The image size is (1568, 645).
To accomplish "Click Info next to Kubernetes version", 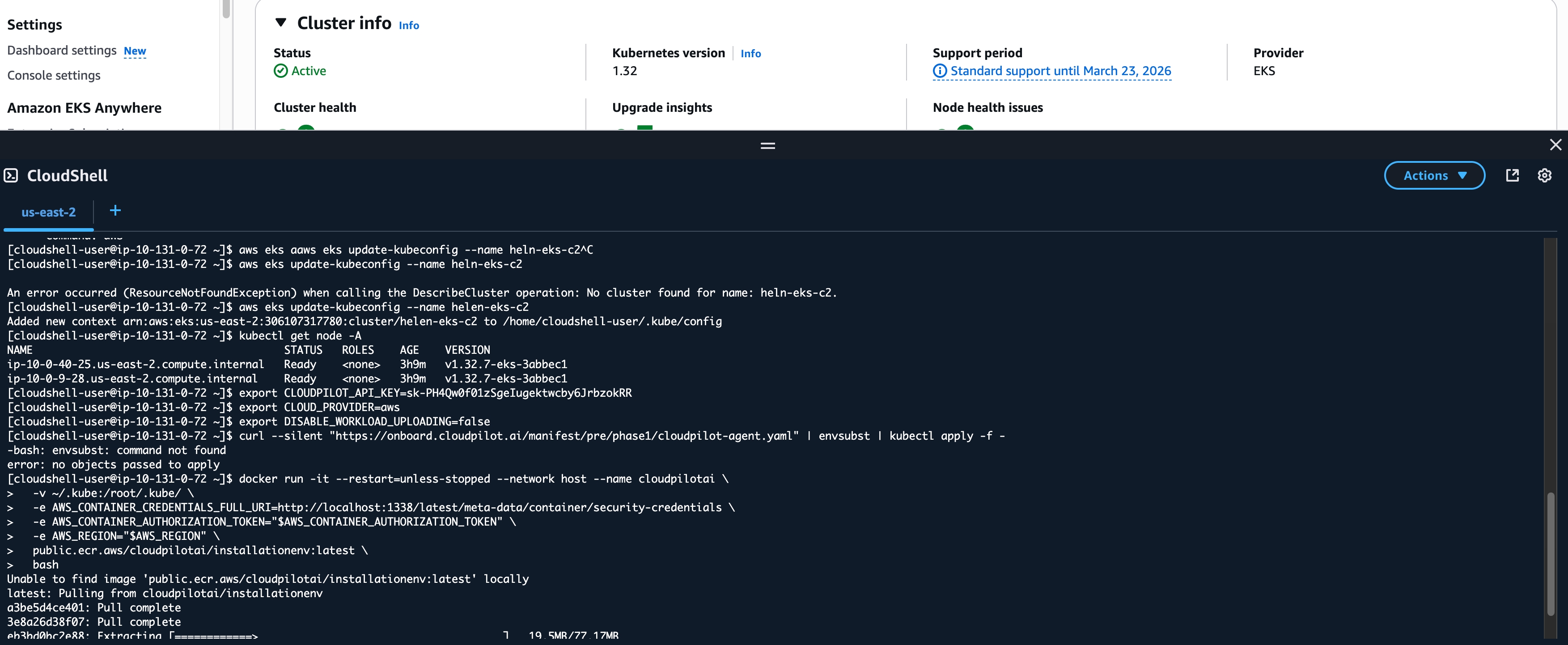I will 750,54.
